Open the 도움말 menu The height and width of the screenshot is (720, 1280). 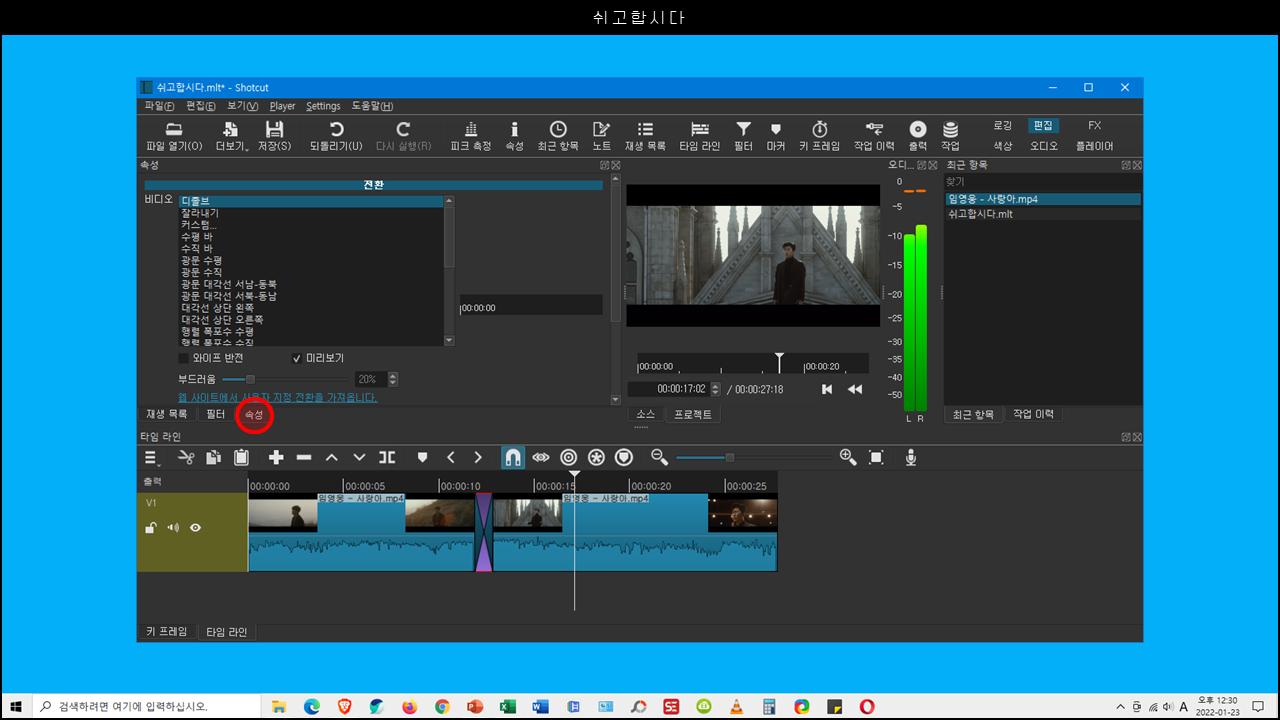(372, 106)
